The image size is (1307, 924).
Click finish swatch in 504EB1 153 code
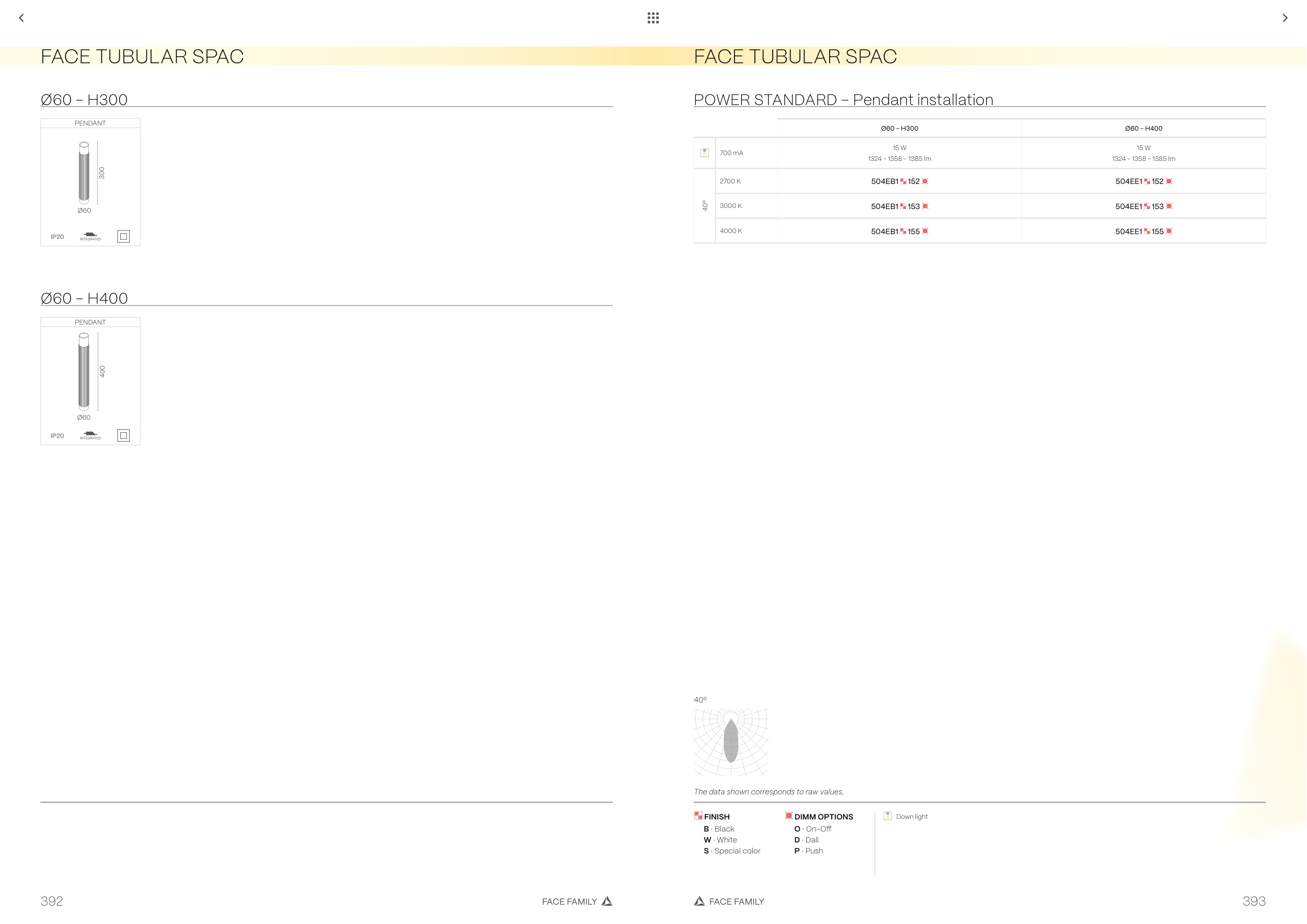point(903,206)
